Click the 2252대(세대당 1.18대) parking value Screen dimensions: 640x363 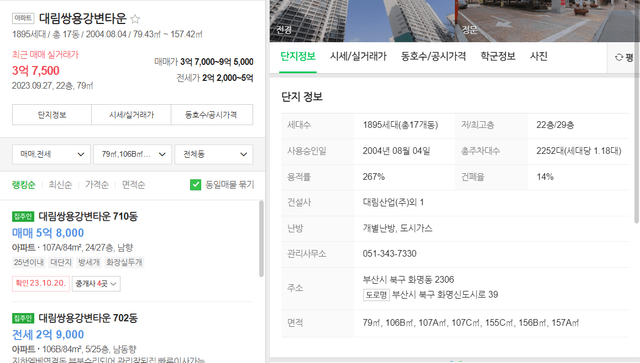(579, 151)
